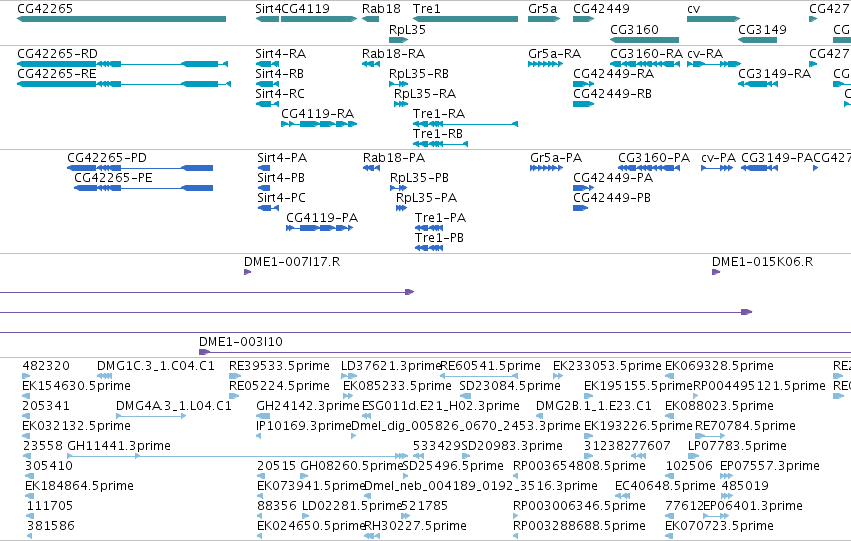
Task: Click the LD37621.3prime EST label
Action: point(391,366)
